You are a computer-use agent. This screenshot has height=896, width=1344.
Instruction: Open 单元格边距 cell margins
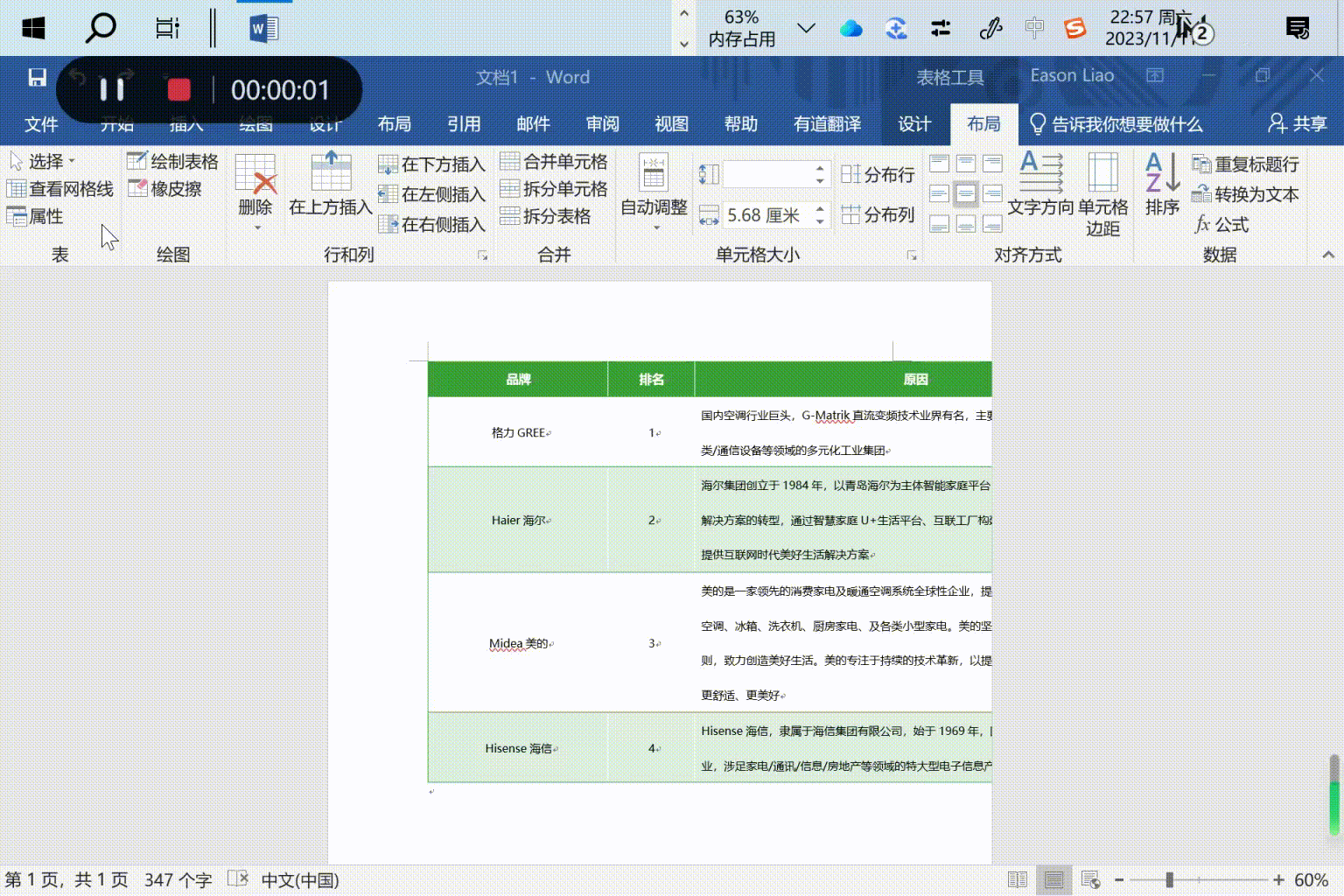coord(1102,194)
